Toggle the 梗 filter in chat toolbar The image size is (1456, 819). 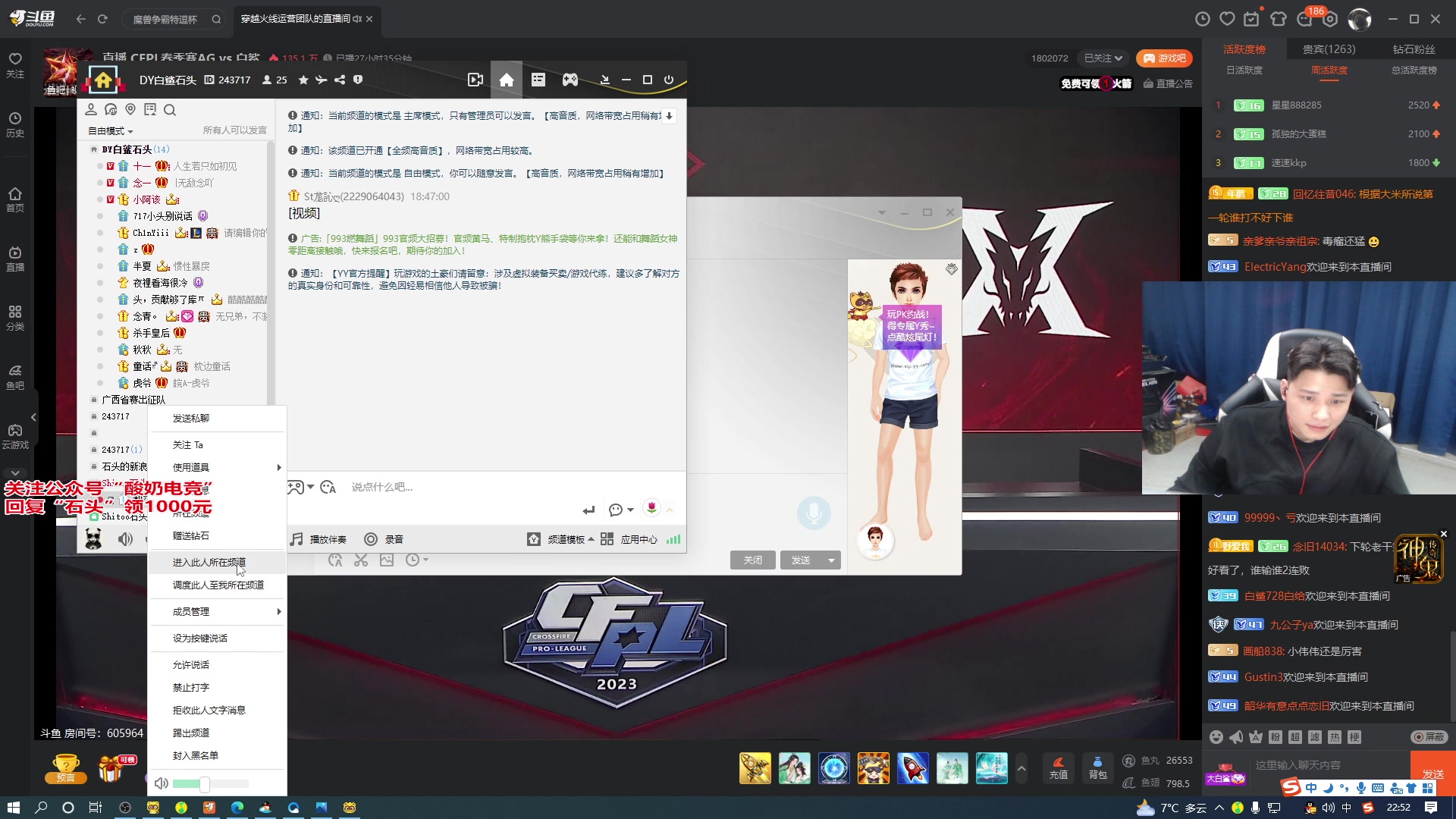click(x=1354, y=737)
